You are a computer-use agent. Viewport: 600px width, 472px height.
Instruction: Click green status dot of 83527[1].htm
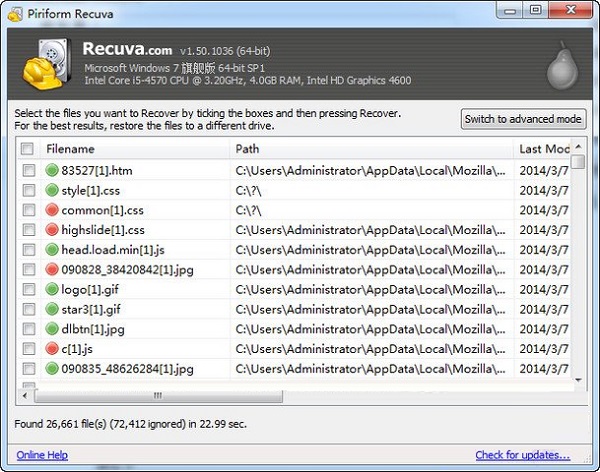coord(52,170)
